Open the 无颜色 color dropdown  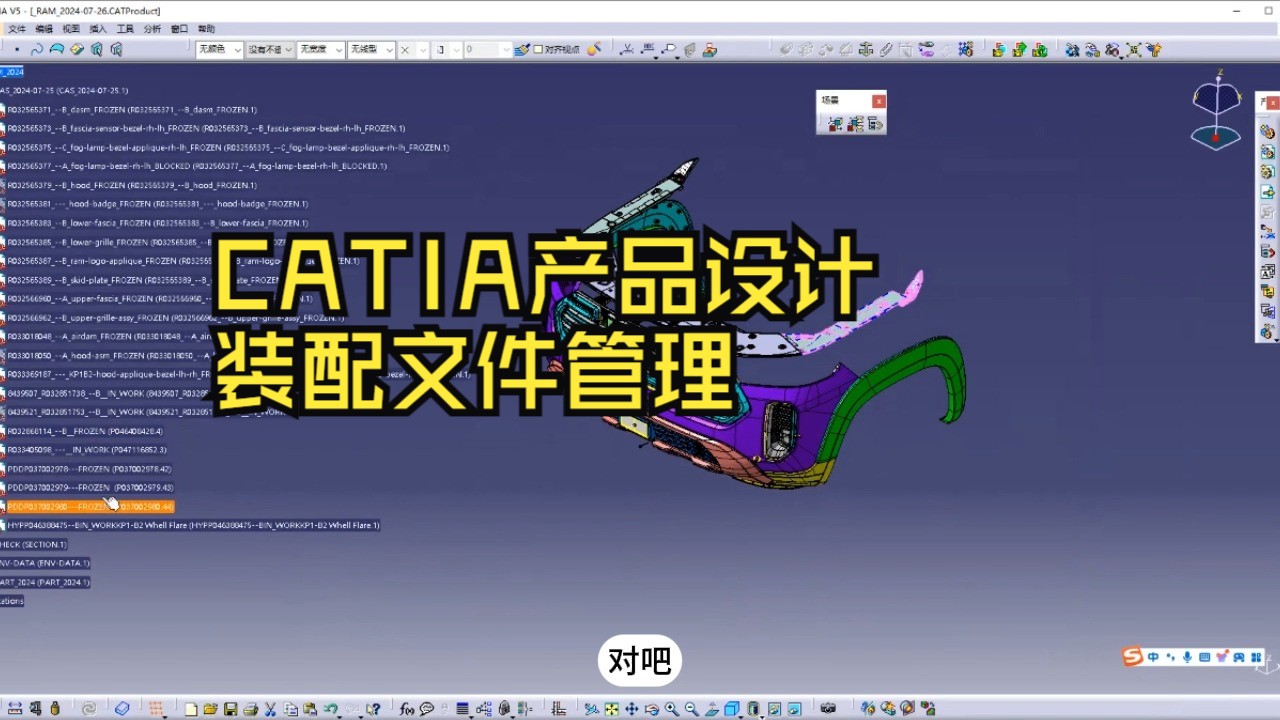tap(219, 49)
